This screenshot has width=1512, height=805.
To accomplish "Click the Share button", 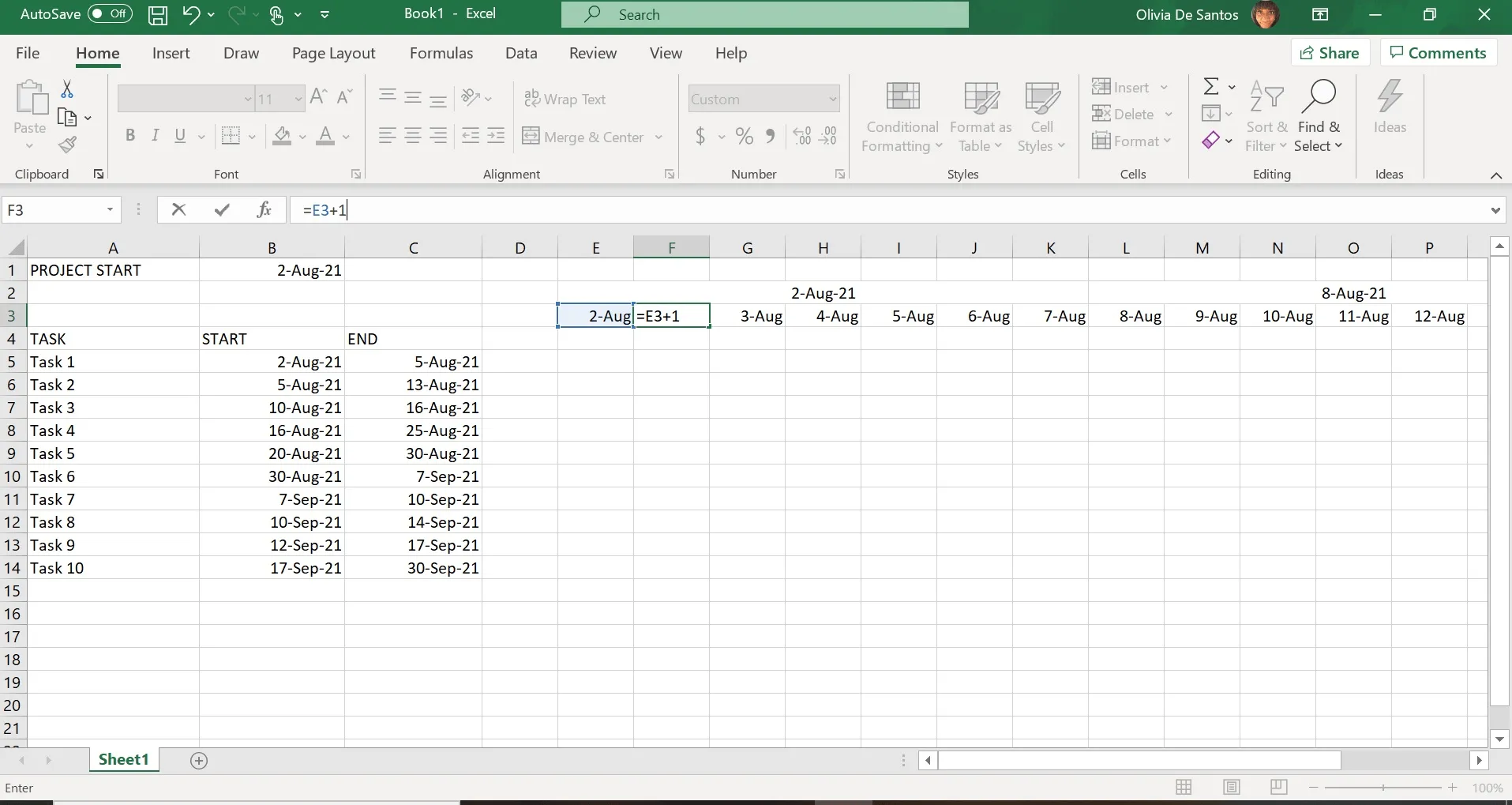I will point(1331,52).
